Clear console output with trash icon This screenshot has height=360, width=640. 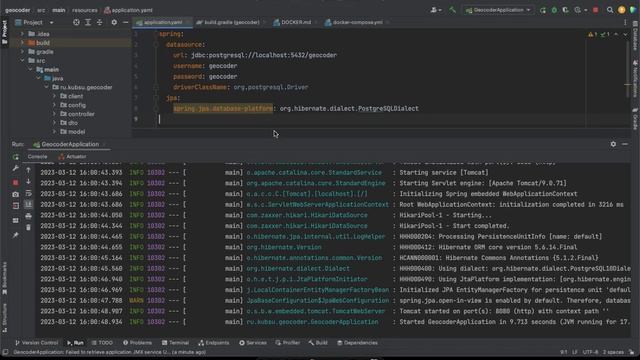(x=28, y=227)
